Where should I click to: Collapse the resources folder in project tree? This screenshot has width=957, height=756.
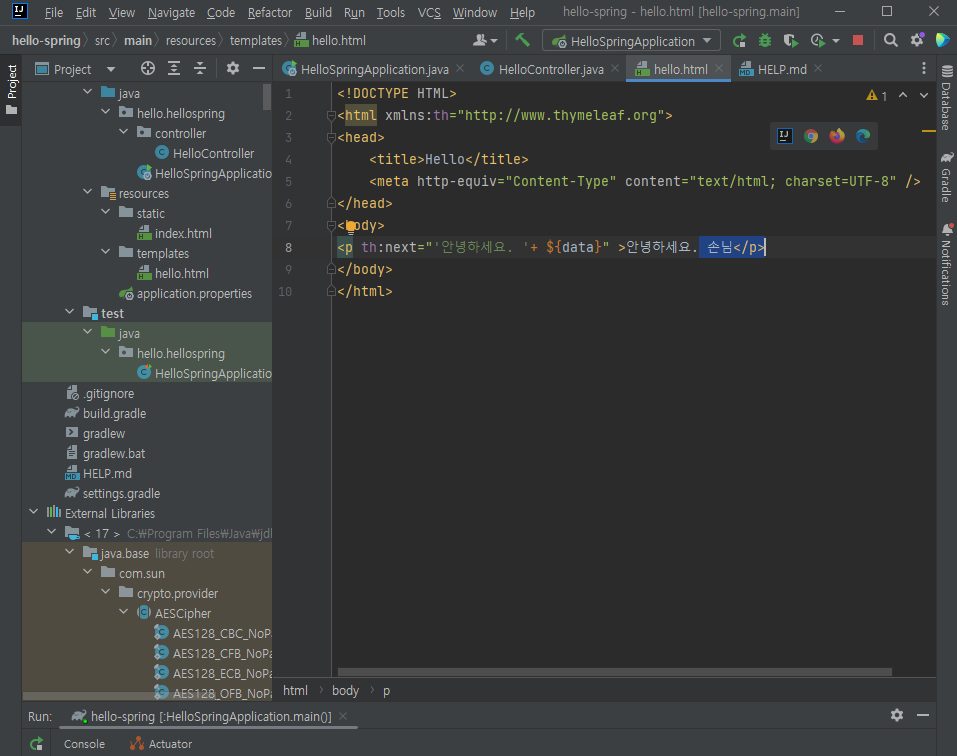(88, 193)
